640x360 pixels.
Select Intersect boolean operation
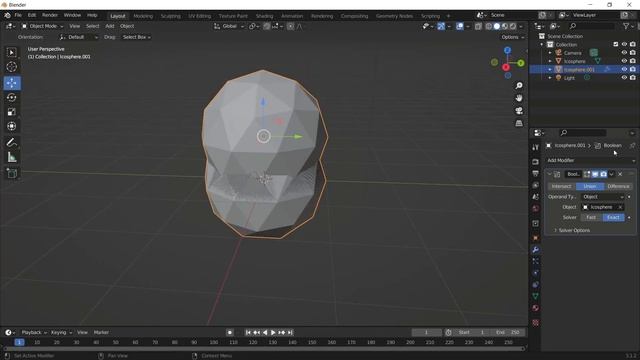tap(561, 187)
